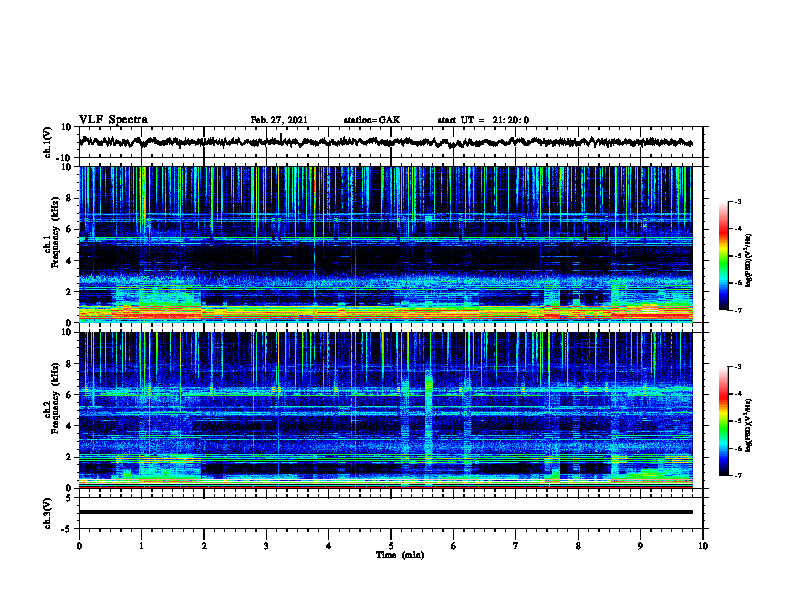
Task: Click time axis tick label "7"
Action: tap(516, 546)
